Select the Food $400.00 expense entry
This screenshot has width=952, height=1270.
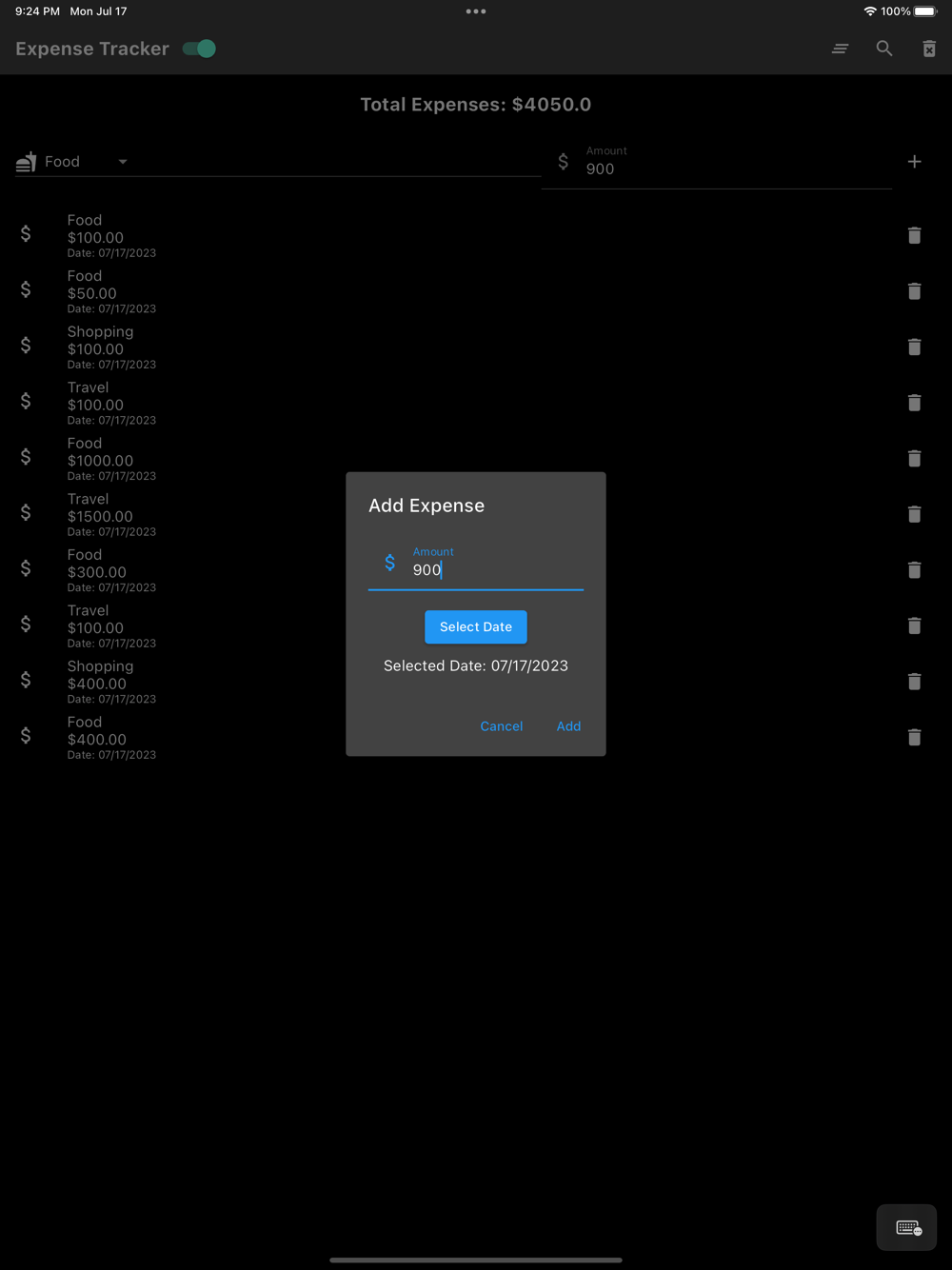(x=476, y=737)
